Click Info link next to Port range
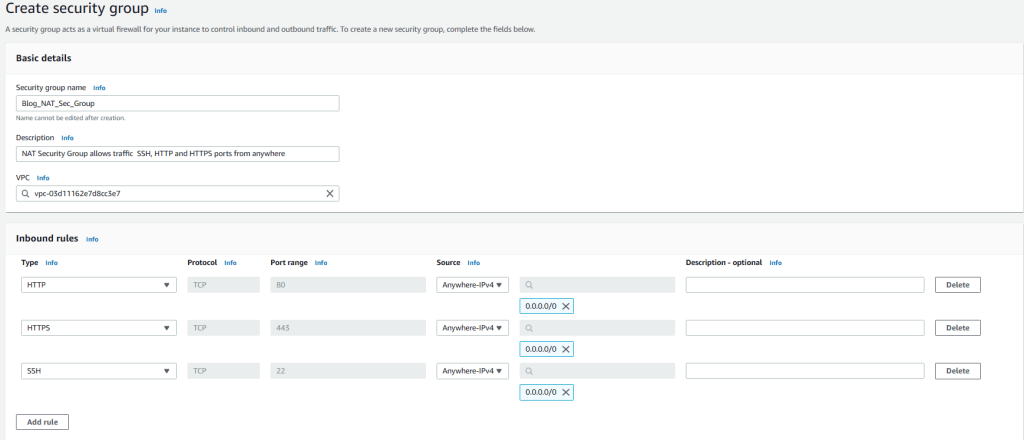1024x440 pixels. tap(321, 263)
